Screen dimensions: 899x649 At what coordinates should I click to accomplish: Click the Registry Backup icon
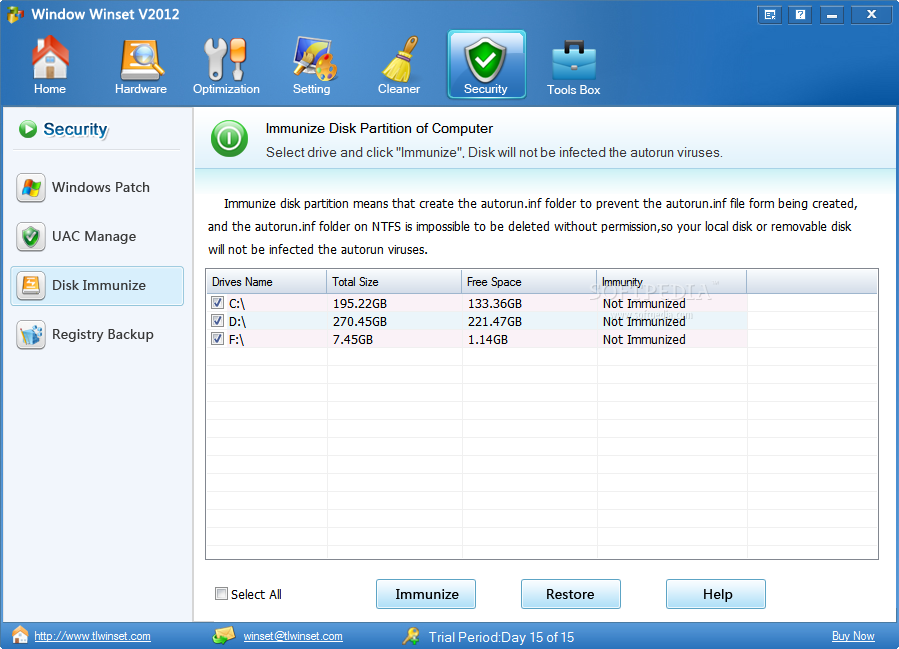pos(31,335)
